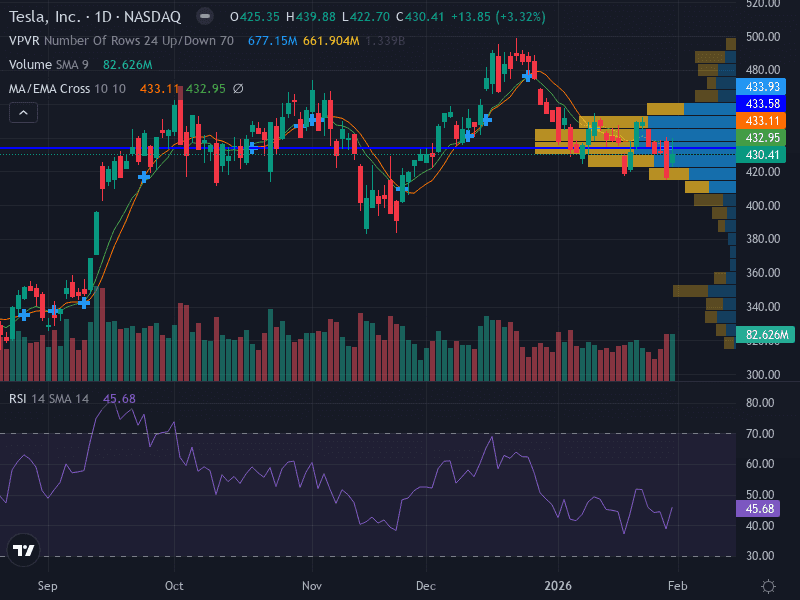Click the Feb label on time axis
This screenshot has height=600, width=800.
678,586
